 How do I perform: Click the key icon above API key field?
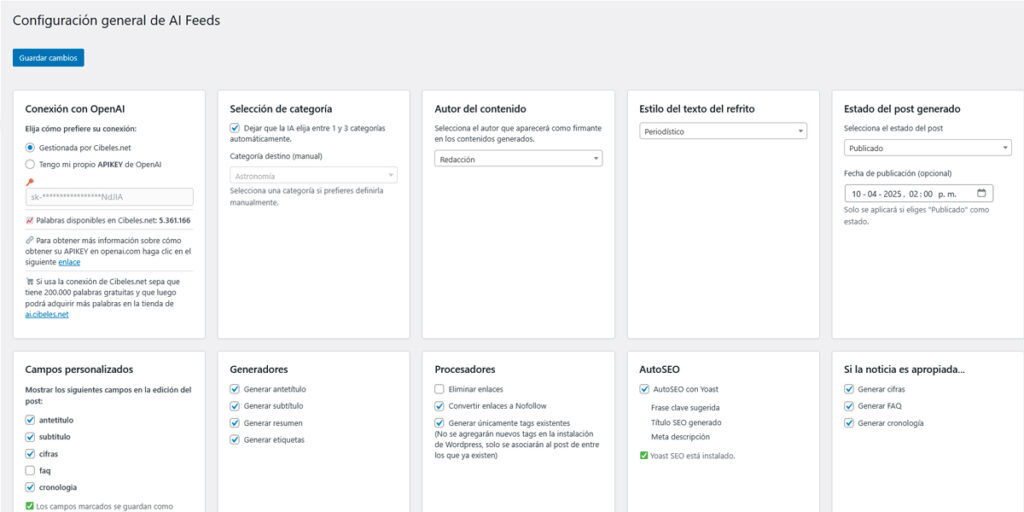tap(30, 183)
